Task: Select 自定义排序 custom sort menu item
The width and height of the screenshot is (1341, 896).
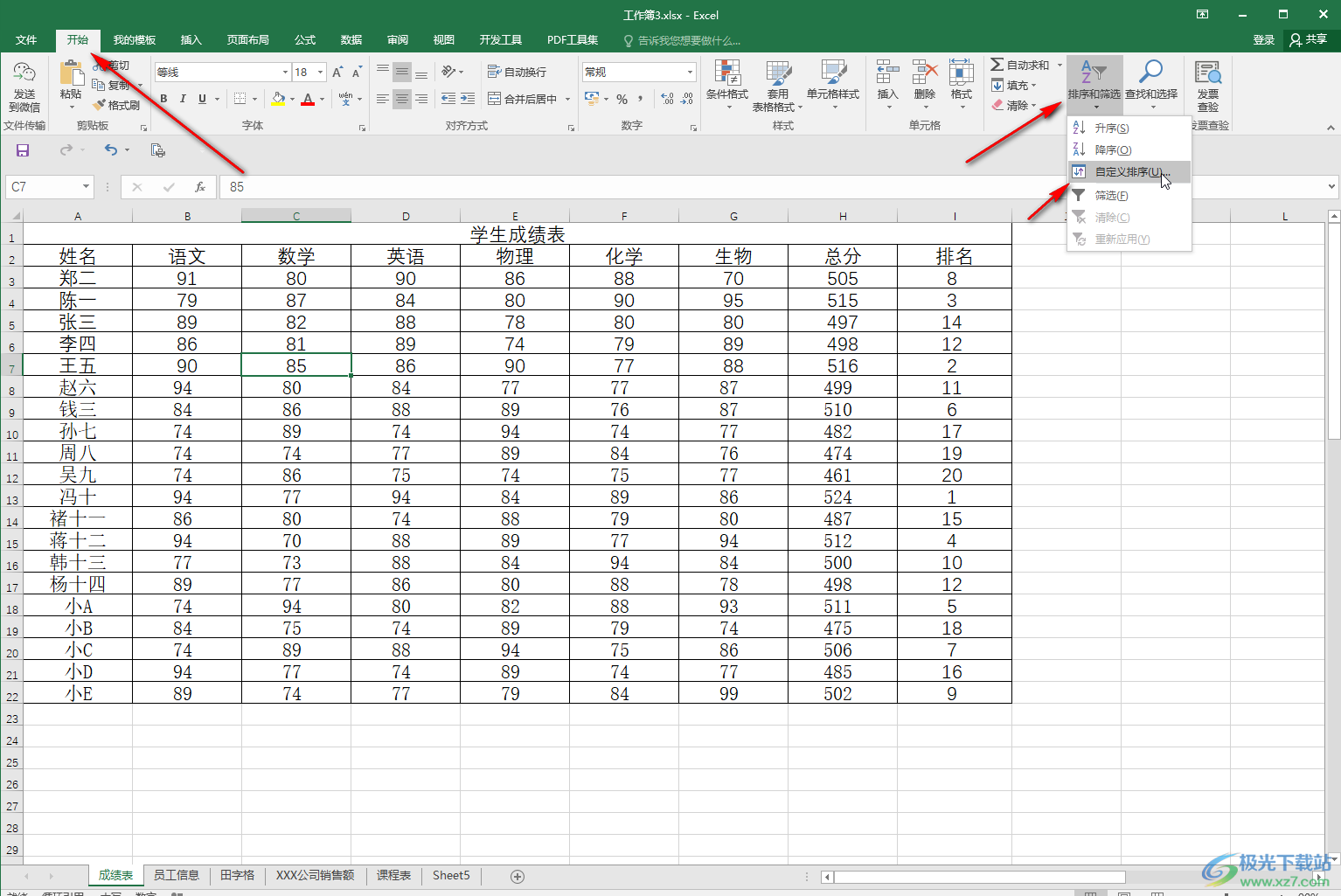Action: pyautogui.click(x=1129, y=172)
